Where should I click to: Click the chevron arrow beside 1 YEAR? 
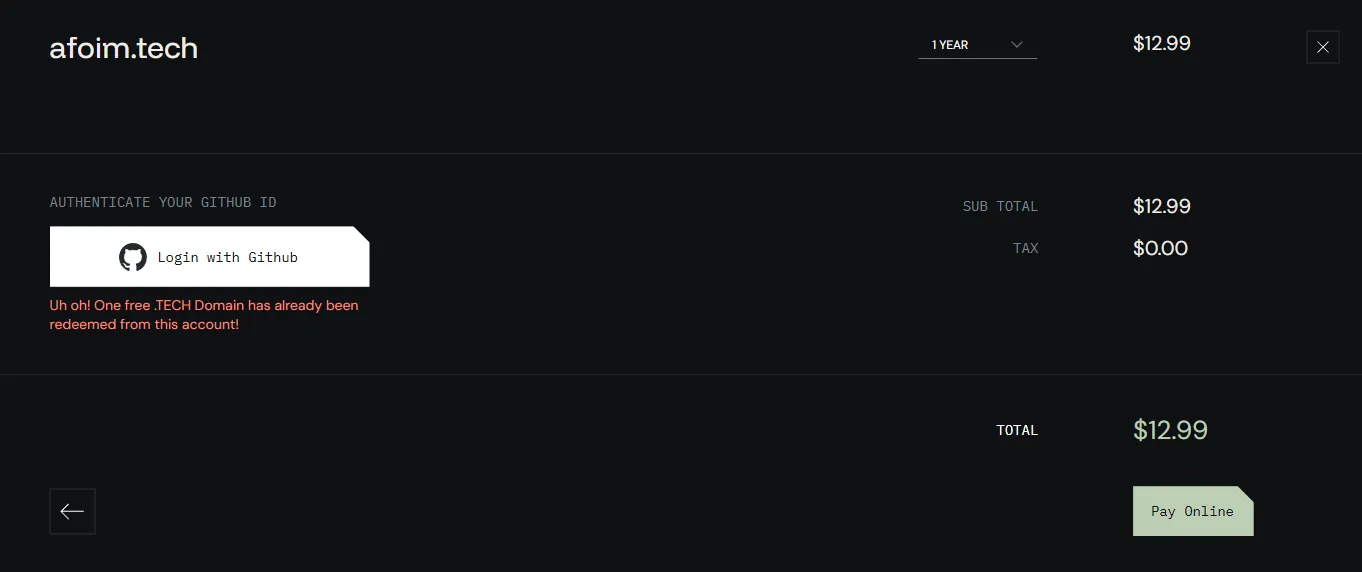click(x=1017, y=45)
